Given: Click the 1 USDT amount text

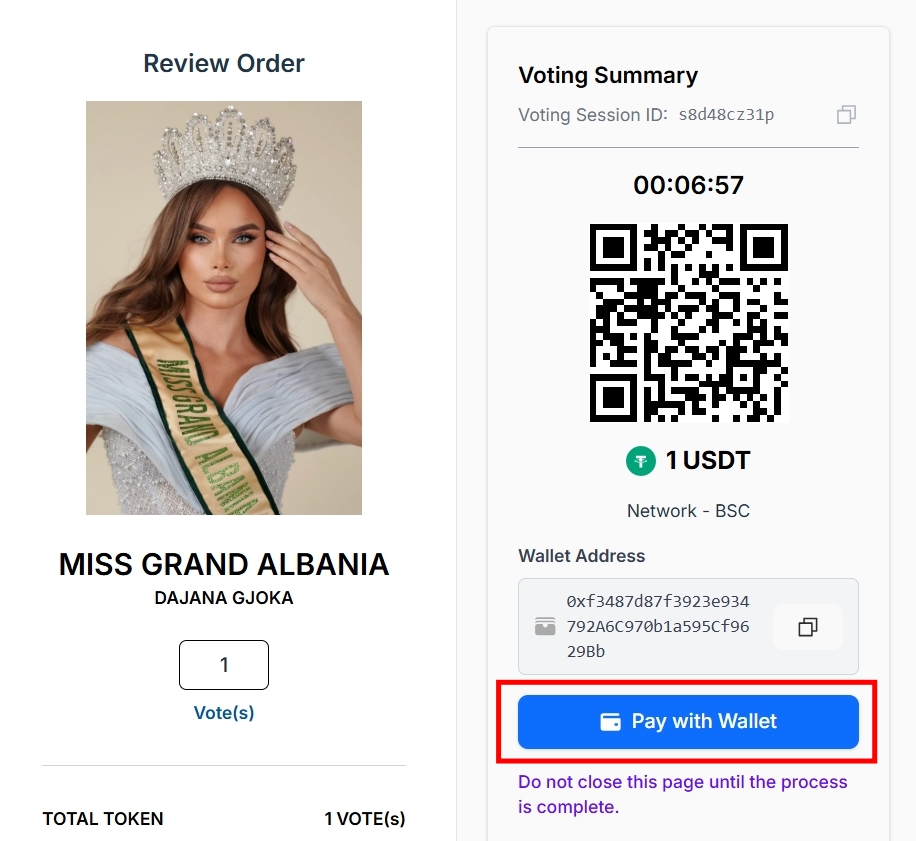Looking at the screenshot, I should click(x=708, y=461).
